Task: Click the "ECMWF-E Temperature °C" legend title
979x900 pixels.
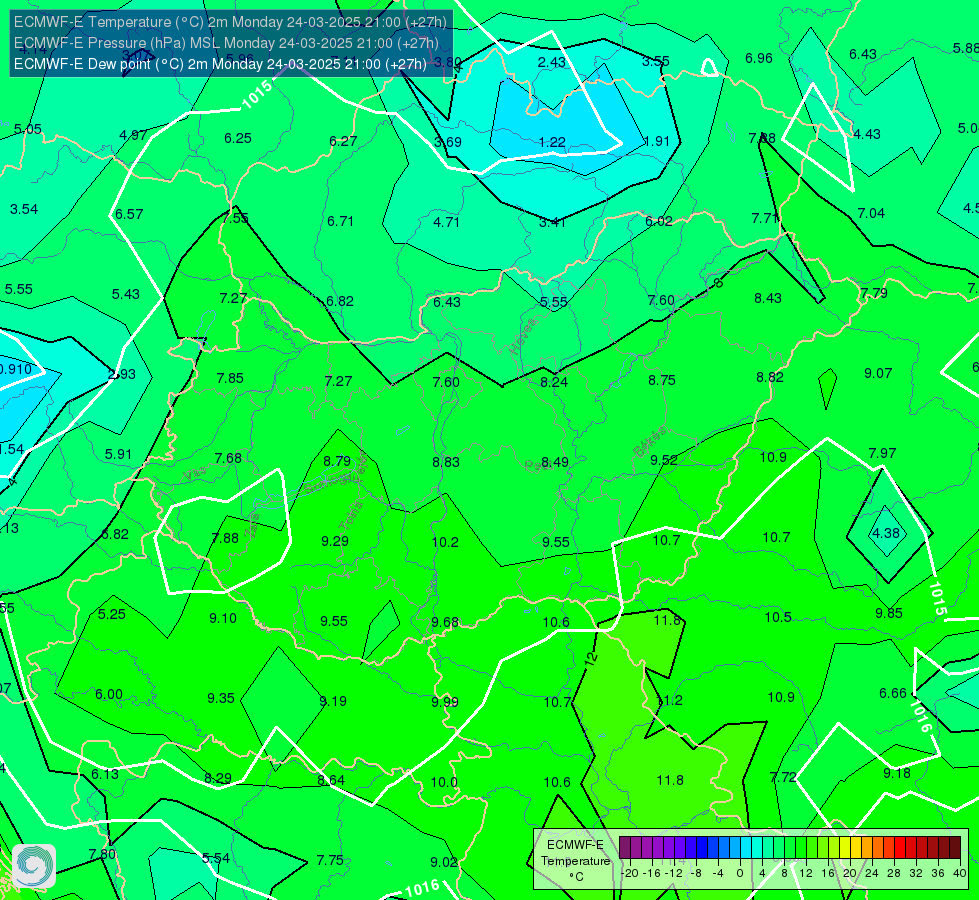Action: (575, 861)
